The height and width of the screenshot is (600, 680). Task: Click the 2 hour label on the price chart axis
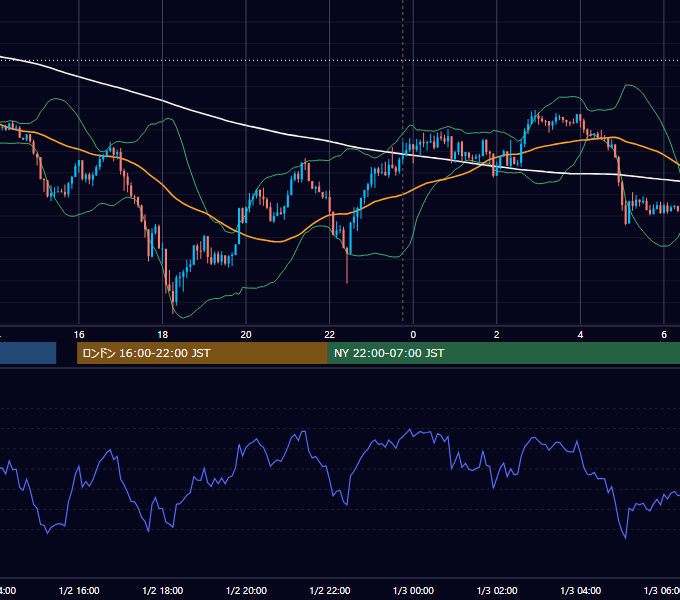click(497, 335)
